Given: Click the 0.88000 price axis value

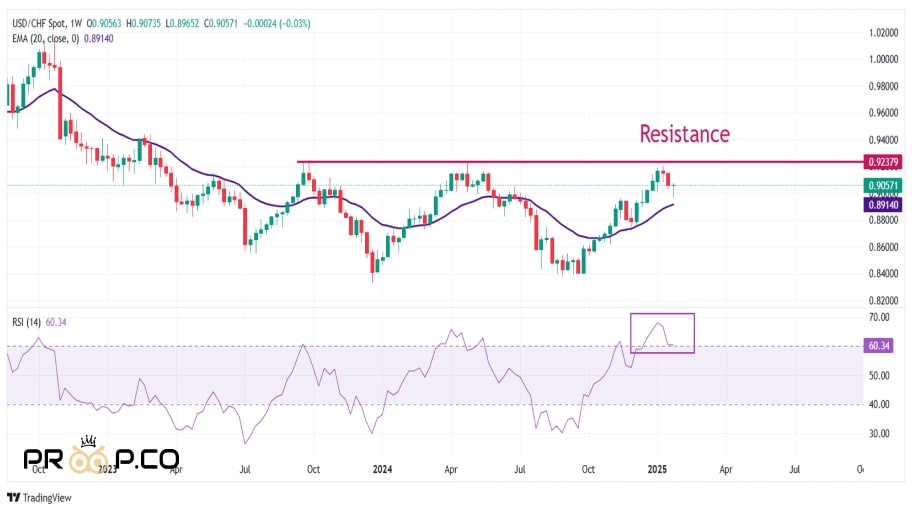Looking at the screenshot, I should click(x=884, y=220).
